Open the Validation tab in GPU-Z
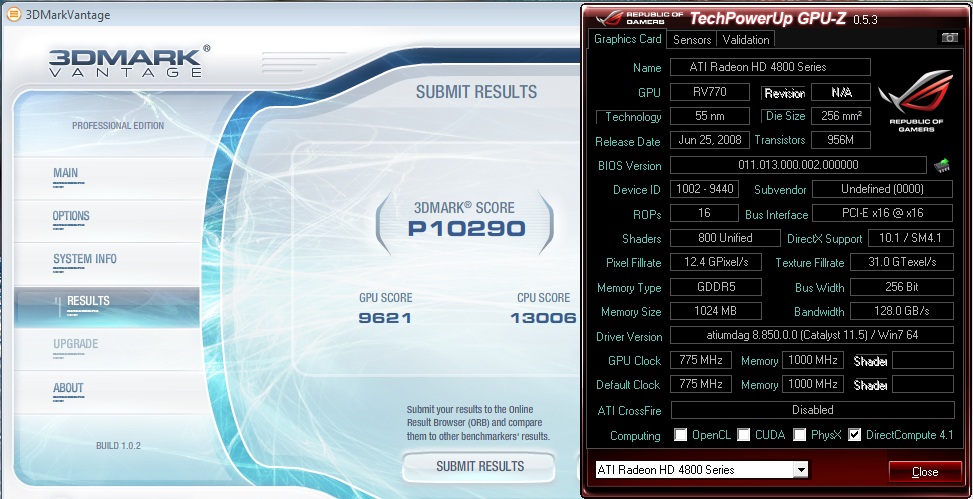Image resolution: width=973 pixels, height=499 pixels. (746, 40)
